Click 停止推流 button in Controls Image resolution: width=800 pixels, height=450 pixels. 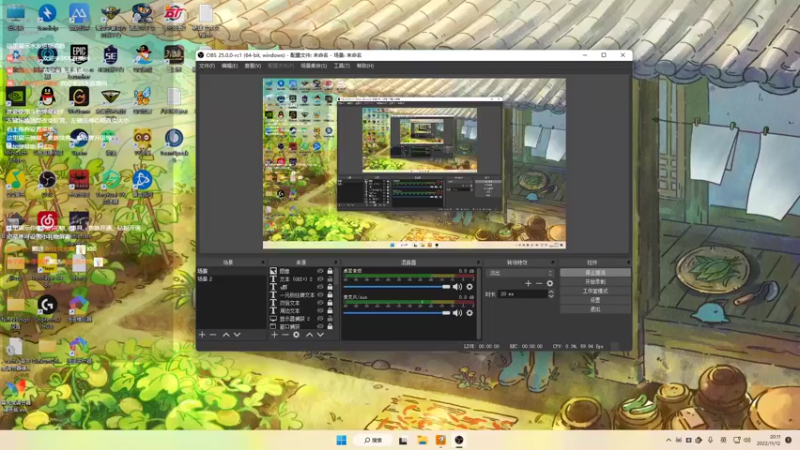tap(595, 272)
